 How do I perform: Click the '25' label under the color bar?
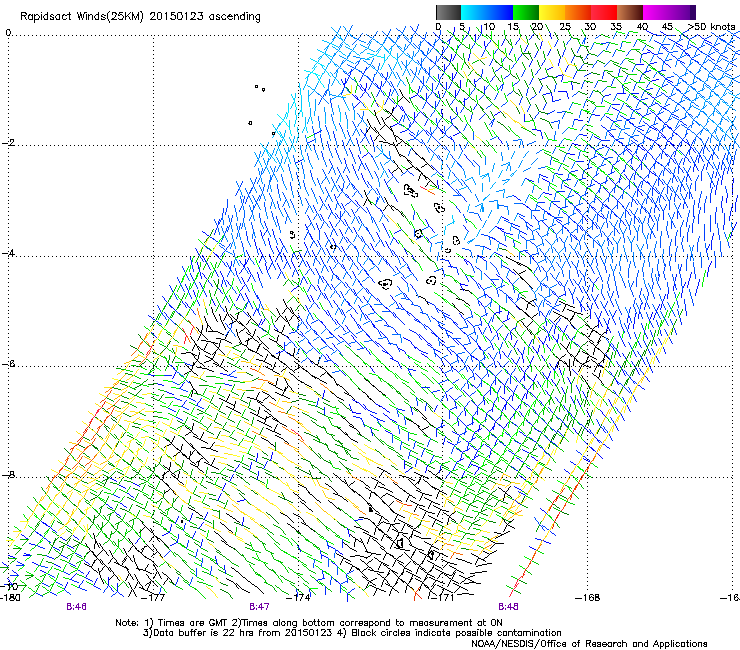(x=565, y=27)
